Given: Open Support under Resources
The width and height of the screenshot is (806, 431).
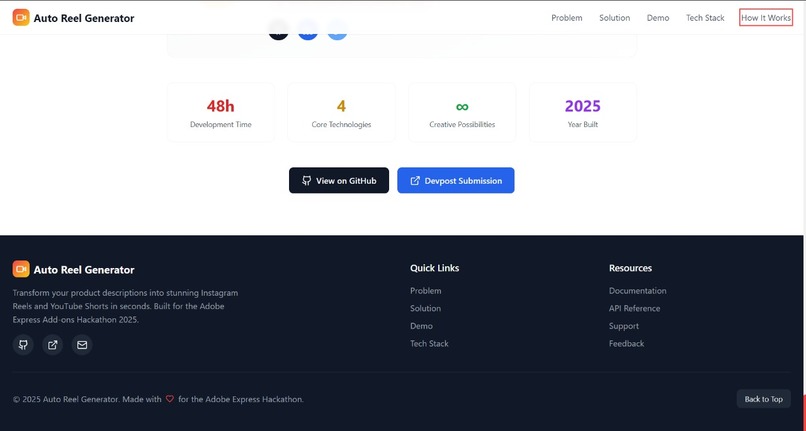Looking at the screenshot, I should [x=624, y=326].
